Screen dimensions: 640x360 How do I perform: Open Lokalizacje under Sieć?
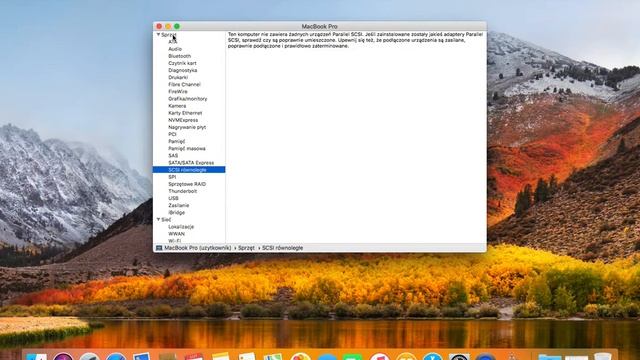click(181, 227)
